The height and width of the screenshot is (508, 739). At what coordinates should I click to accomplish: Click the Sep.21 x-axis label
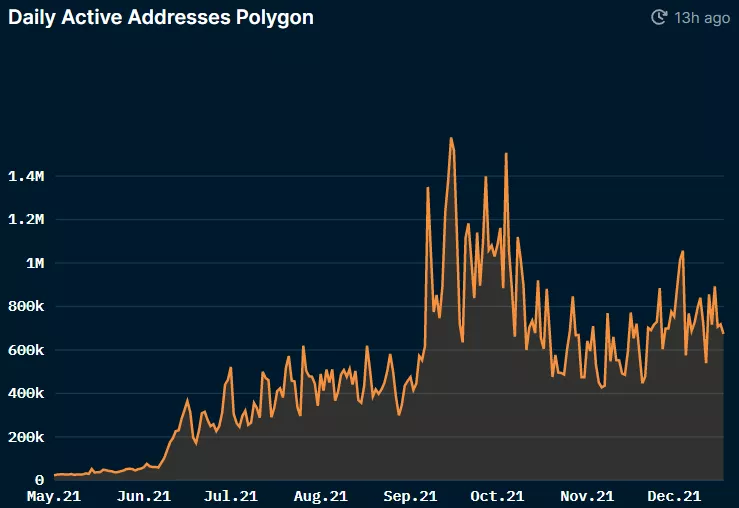click(x=411, y=496)
